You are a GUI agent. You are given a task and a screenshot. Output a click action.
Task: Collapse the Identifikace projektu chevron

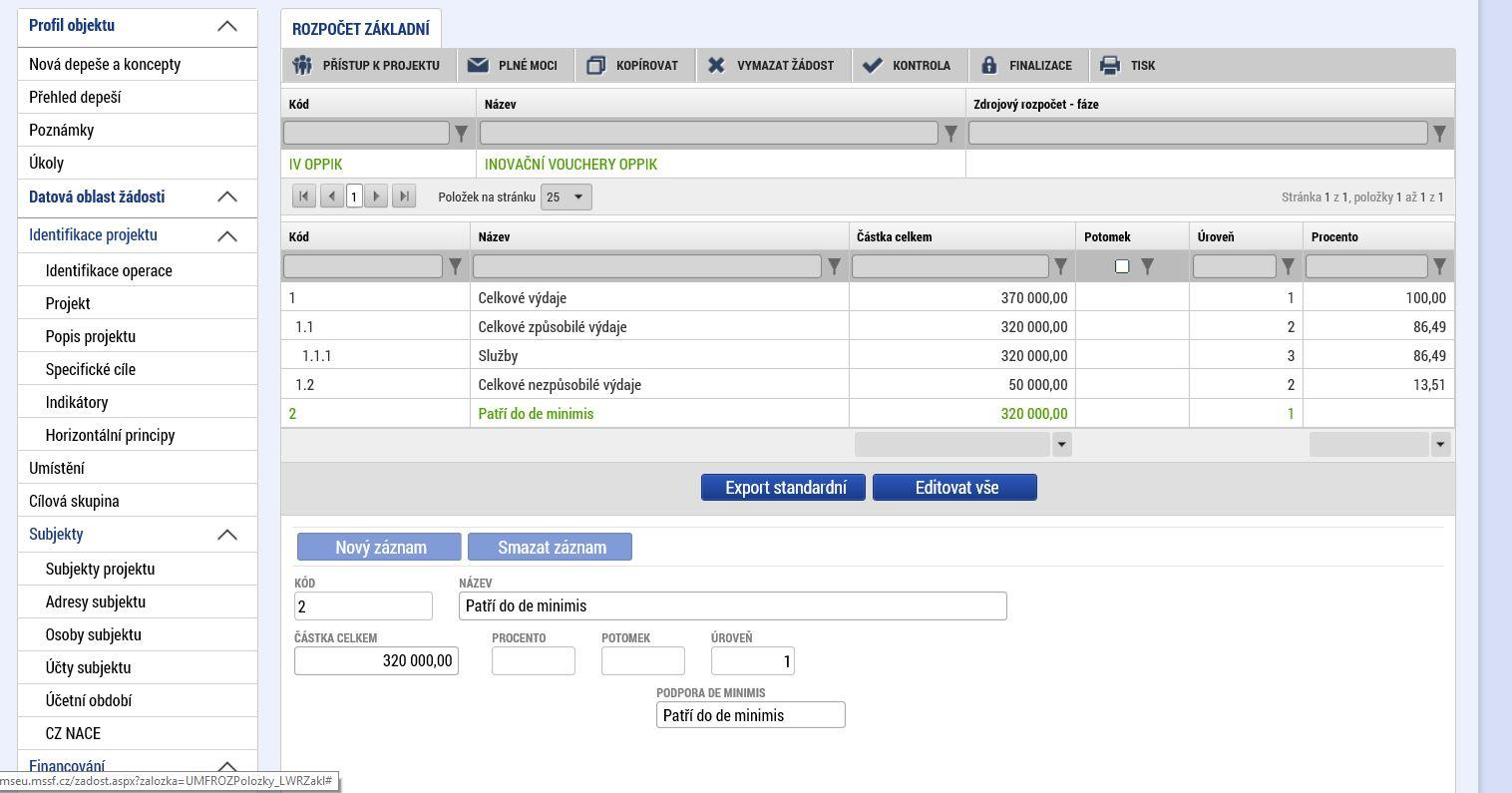227,235
